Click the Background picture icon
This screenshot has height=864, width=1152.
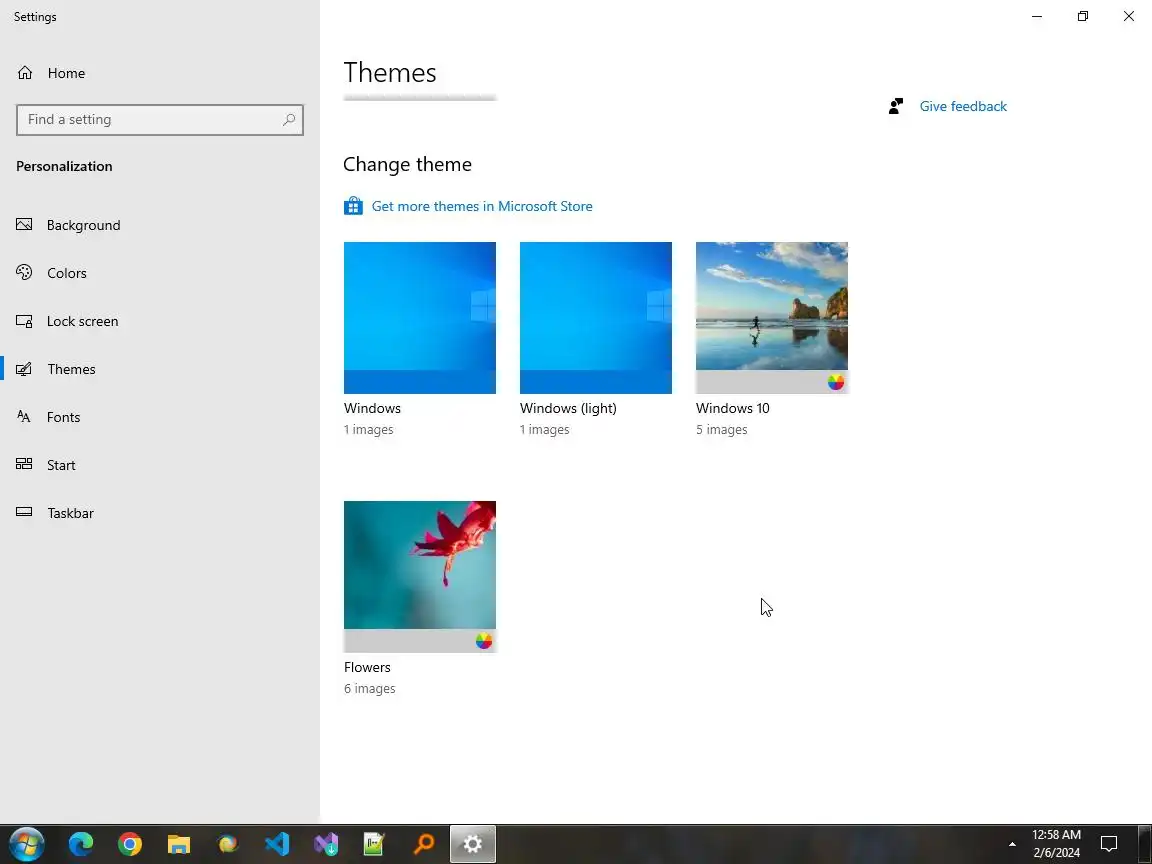[x=24, y=224]
